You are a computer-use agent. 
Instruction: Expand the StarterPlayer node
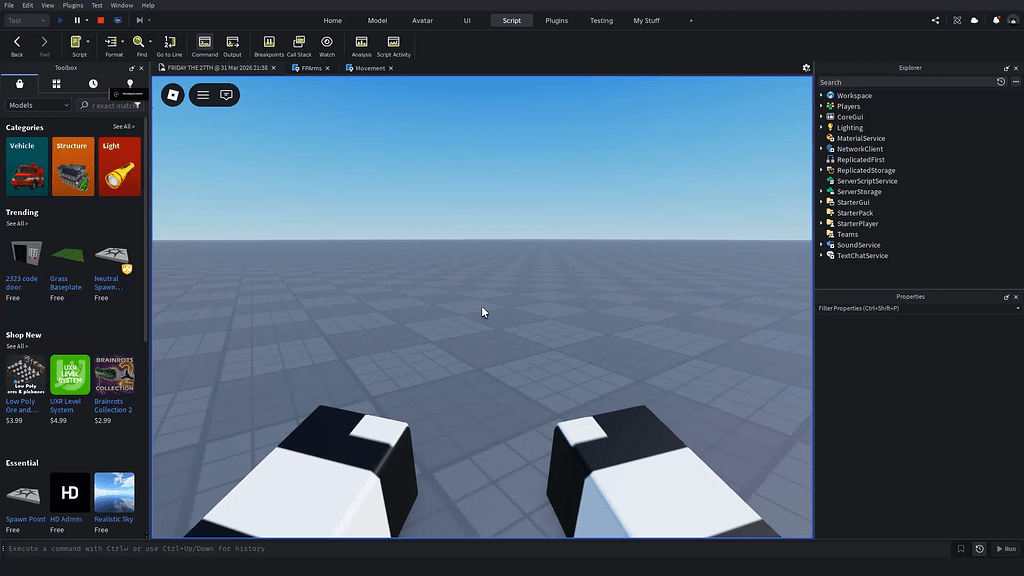(x=822, y=223)
